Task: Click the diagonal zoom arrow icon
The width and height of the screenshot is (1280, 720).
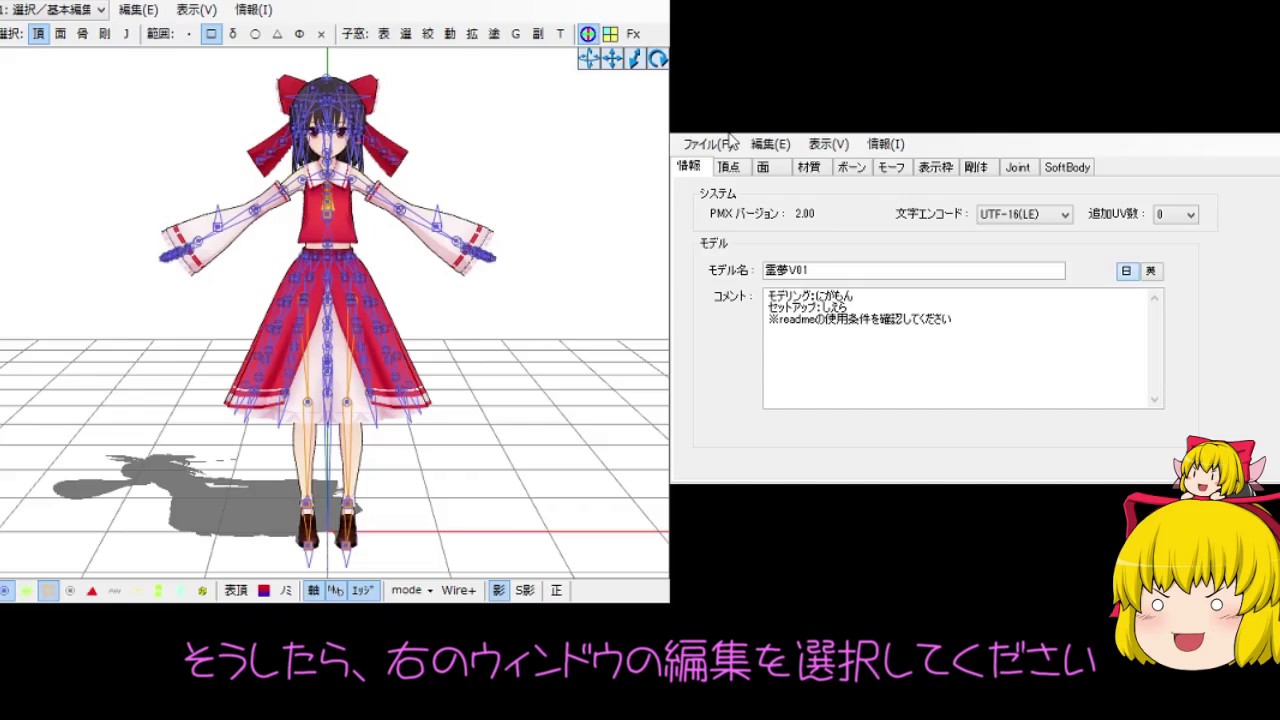Action: pyautogui.click(x=635, y=59)
